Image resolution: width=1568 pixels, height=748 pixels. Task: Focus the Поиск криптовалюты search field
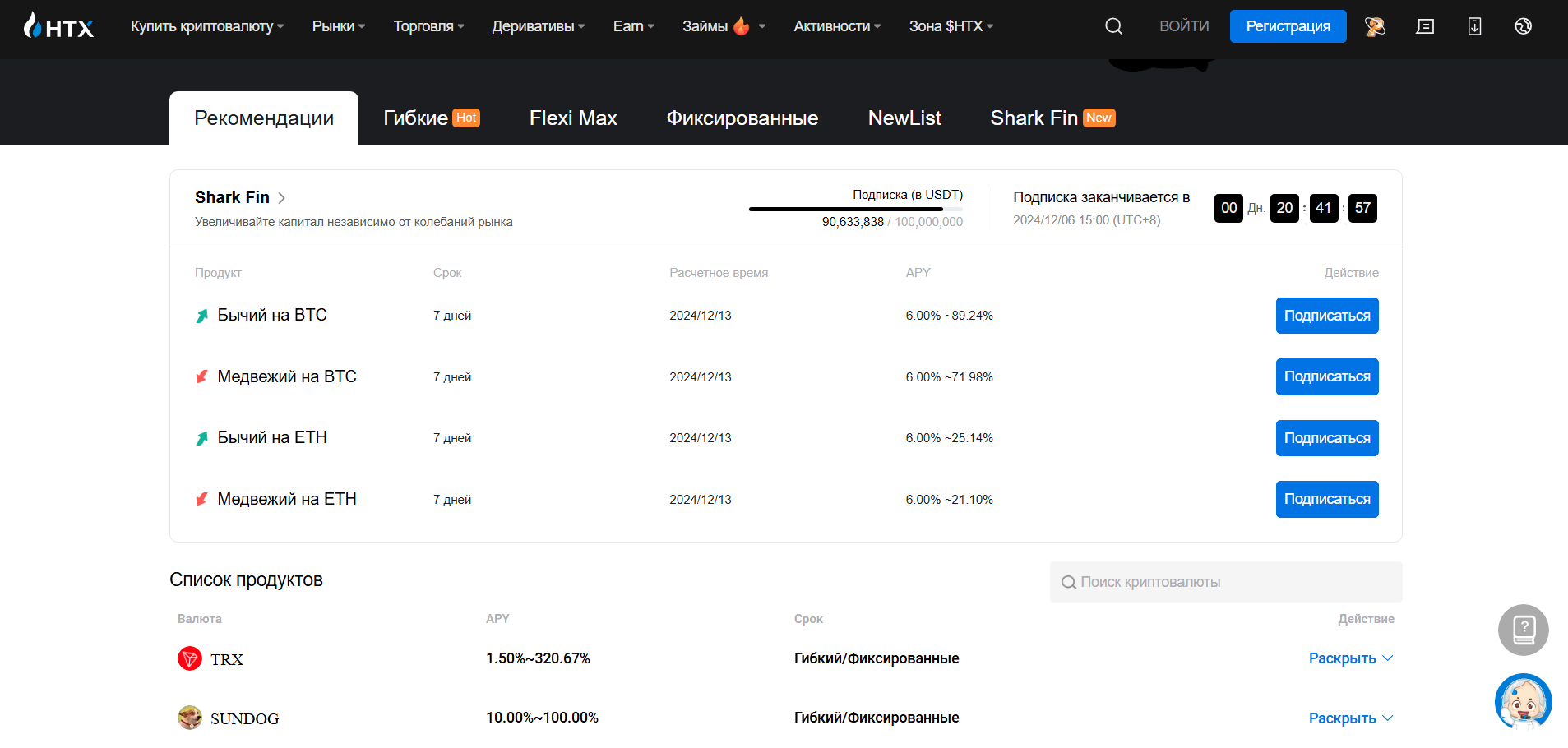point(1226,582)
